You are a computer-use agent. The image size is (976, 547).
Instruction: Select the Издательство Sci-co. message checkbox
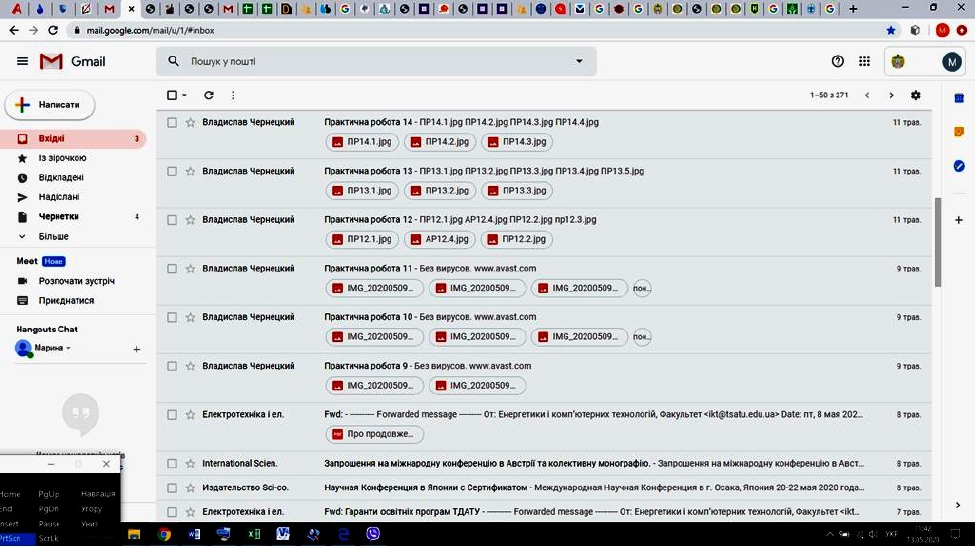click(x=172, y=488)
